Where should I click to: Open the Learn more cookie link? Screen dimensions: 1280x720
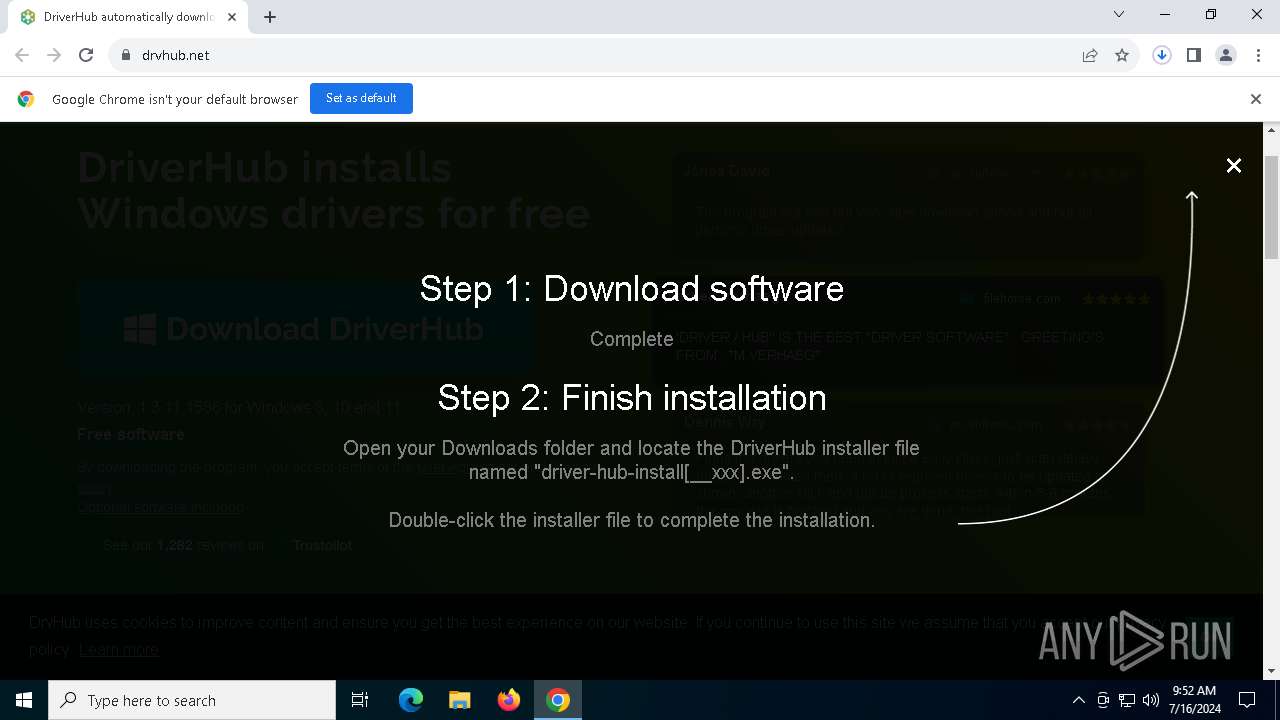[119, 650]
